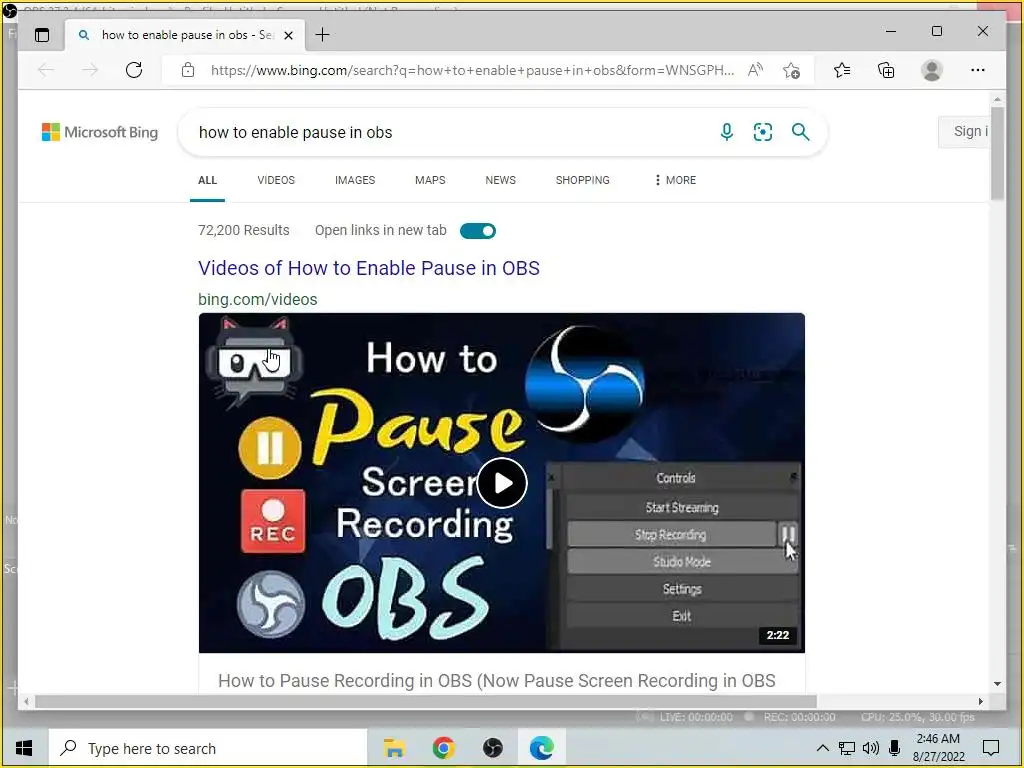Go back to the previous page
The width and height of the screenshot is (1024, 768).
(46, 70)
